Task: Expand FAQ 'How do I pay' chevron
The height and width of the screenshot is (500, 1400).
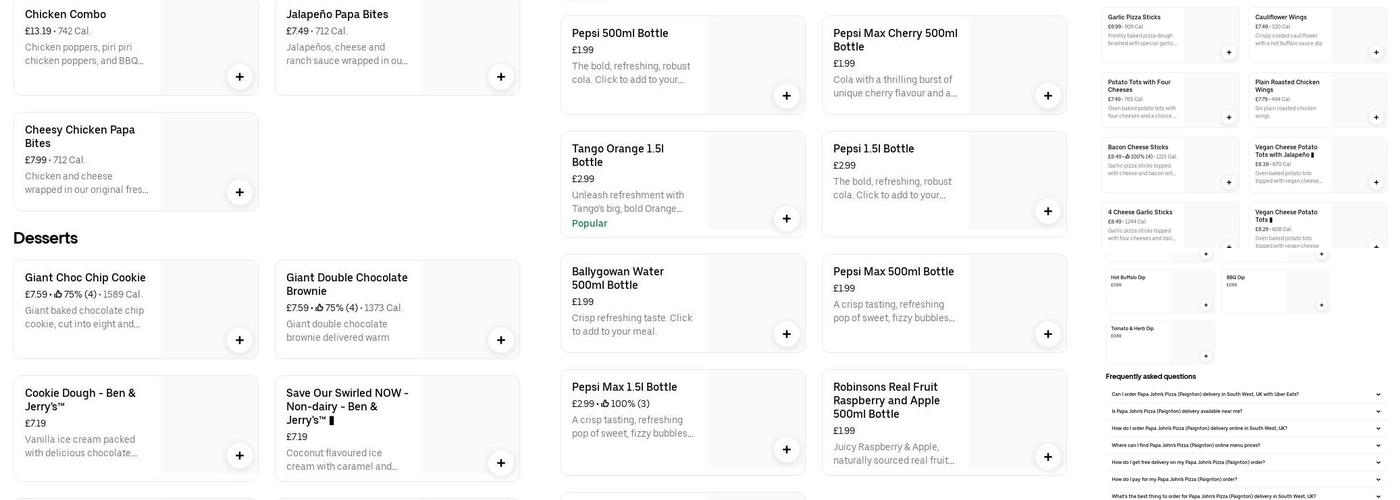Action: pos(1378,479)
